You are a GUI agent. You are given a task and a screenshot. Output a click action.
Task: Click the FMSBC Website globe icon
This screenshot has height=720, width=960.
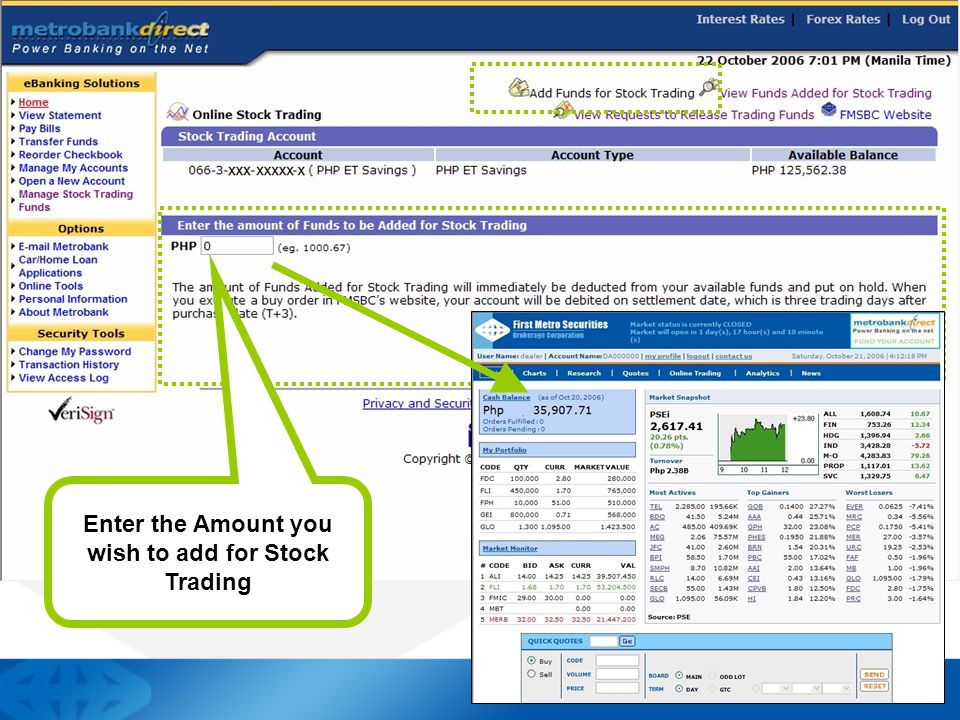point(828,110)
